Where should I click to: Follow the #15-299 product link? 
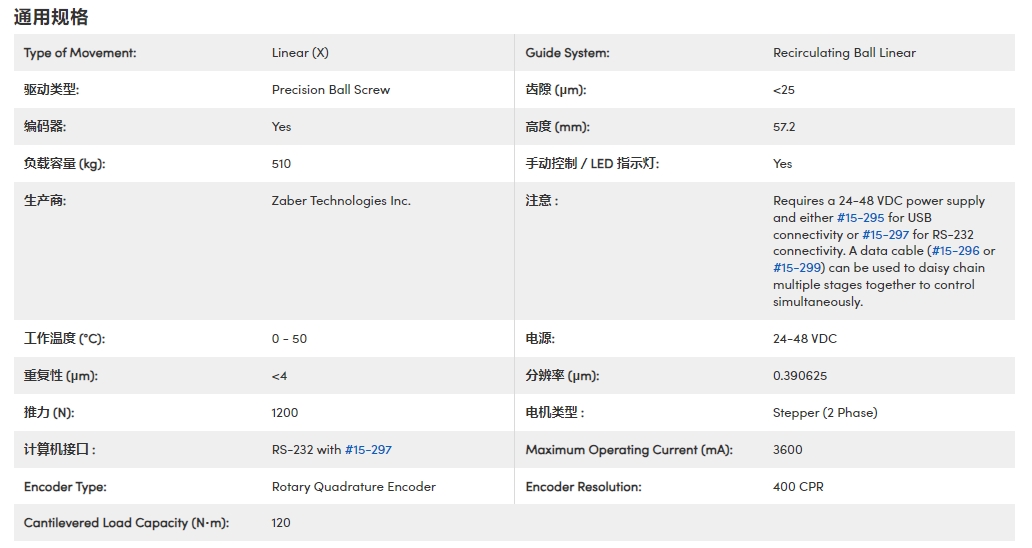796,268
